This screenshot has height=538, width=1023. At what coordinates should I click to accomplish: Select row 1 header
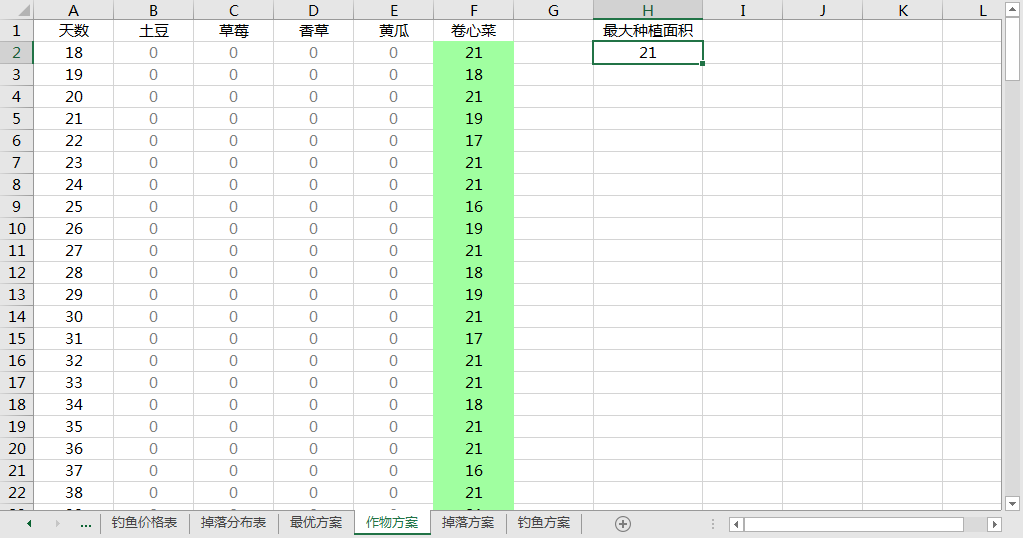(x=16, y=31)
